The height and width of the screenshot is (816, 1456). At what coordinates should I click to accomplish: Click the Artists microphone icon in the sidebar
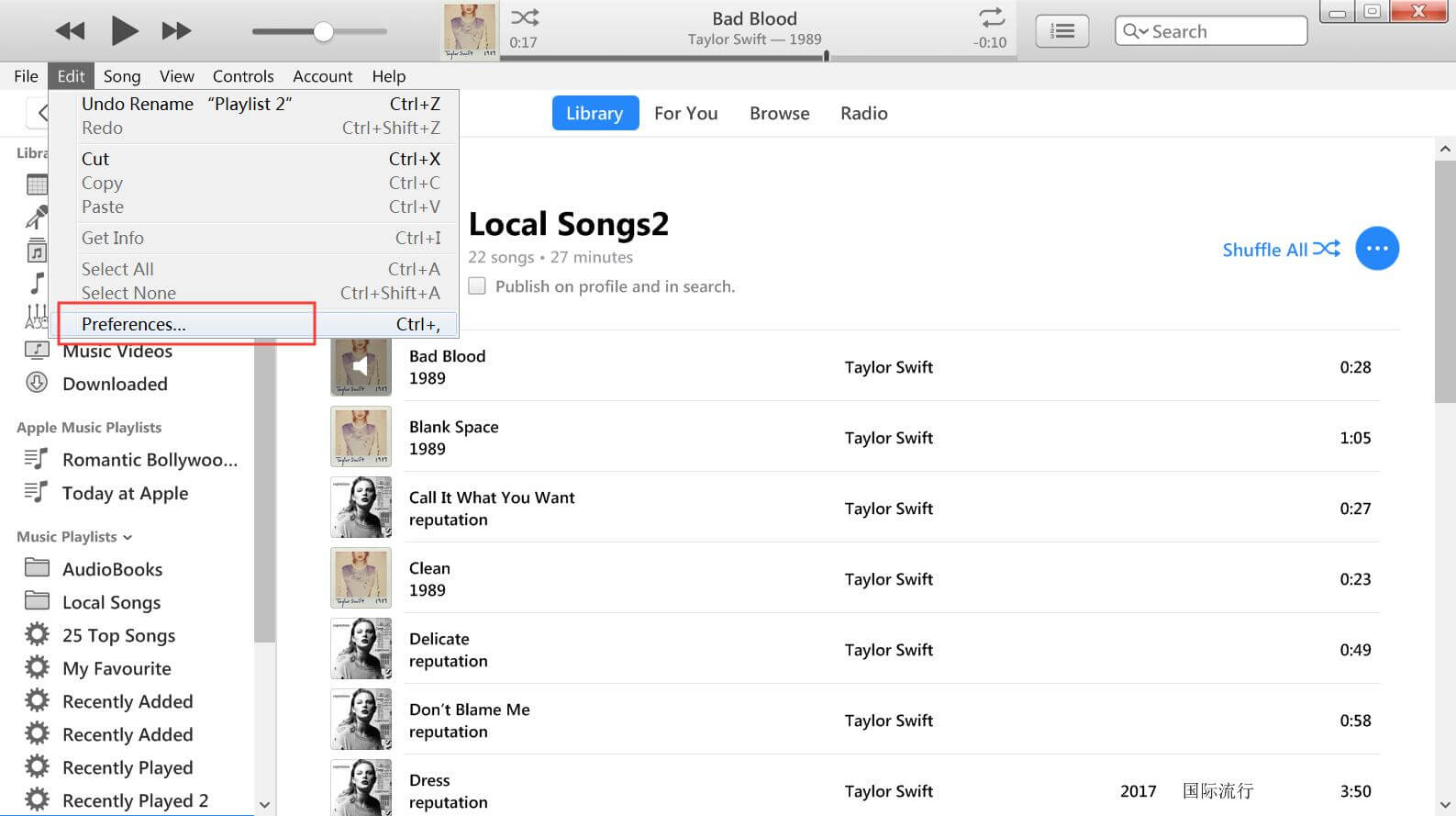[x=37, y=217]
